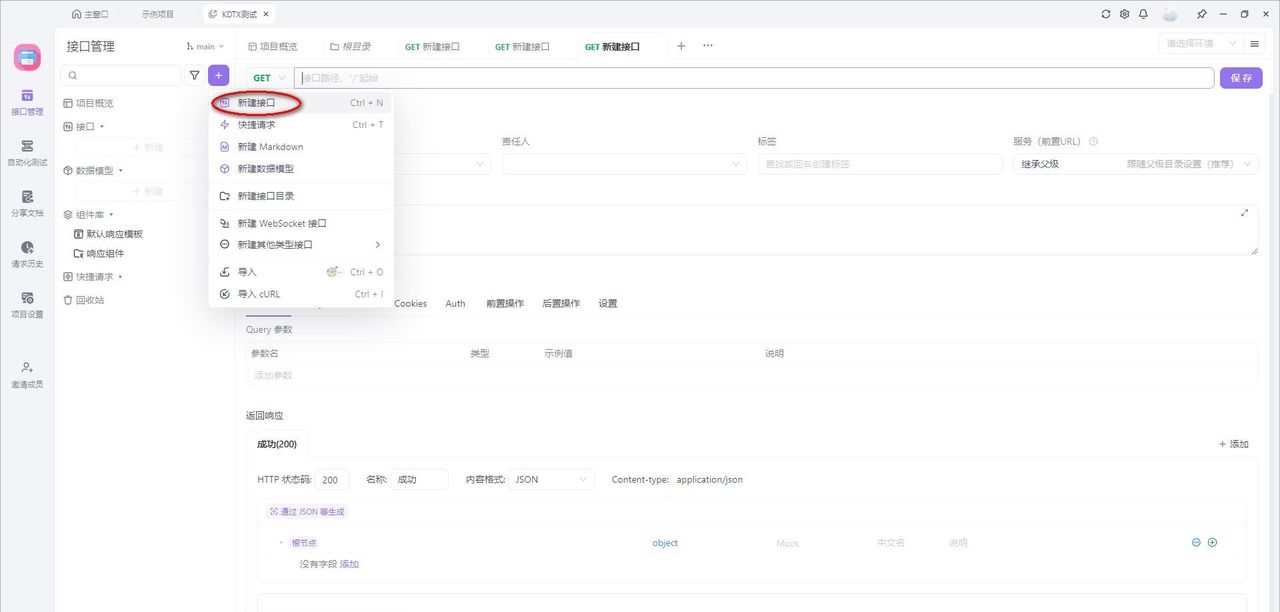
Task: Open the 自动化测试 panel in left rail
Action: 26,152
